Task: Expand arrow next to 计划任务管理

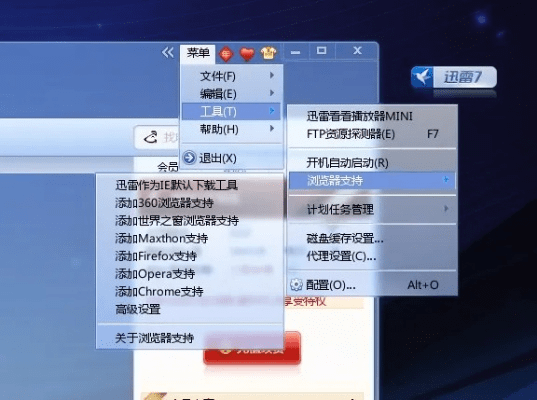Action: pyautogui.click(x=446, y=208)
